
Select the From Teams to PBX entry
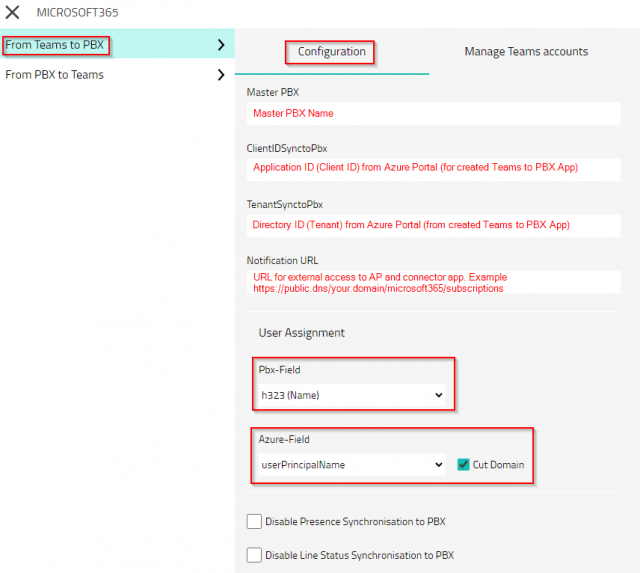tap(55, 45)
